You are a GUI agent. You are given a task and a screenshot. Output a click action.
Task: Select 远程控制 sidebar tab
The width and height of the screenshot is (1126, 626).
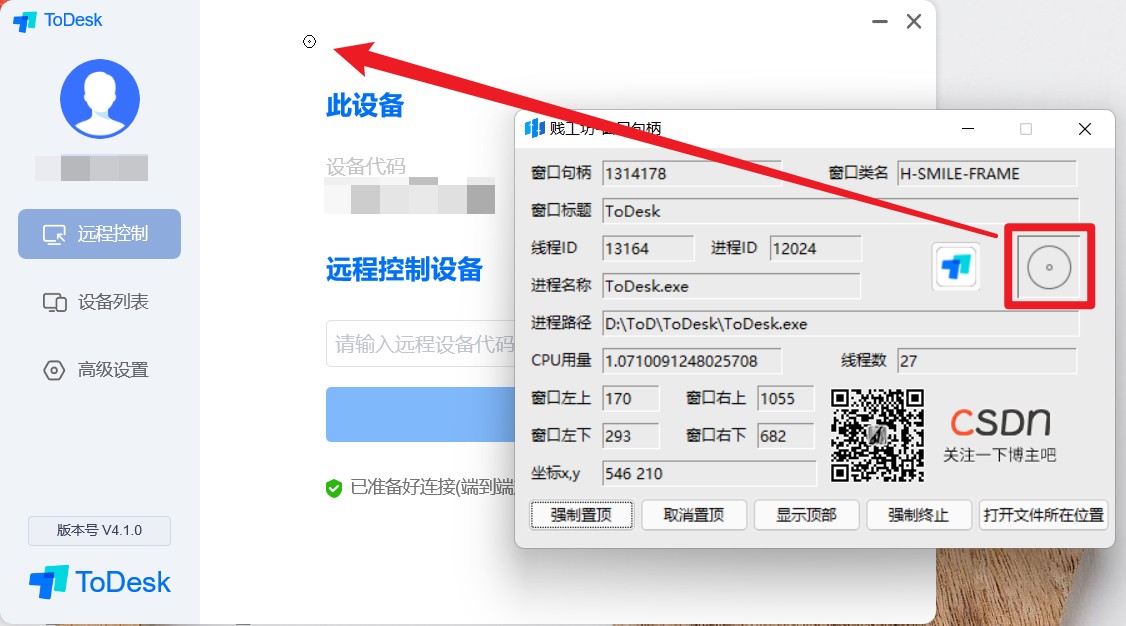pos(99,234)
